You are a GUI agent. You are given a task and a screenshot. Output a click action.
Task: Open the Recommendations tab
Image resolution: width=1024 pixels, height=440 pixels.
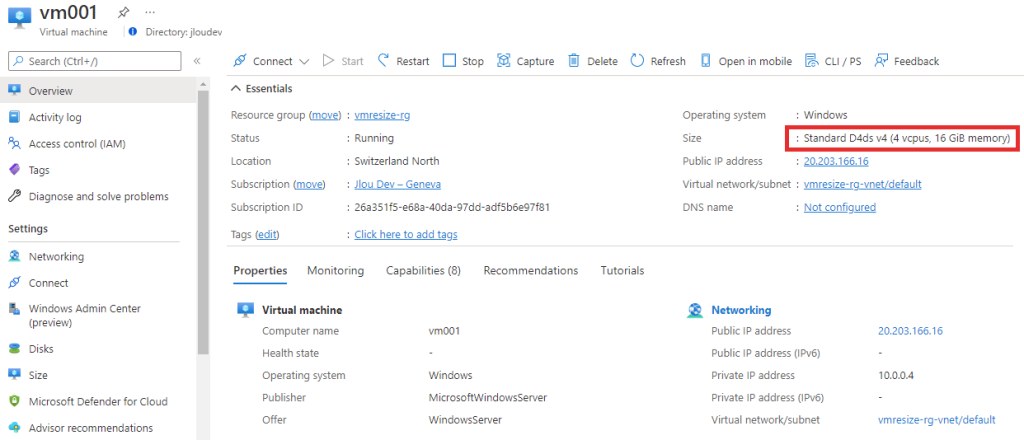pos(530,270)
